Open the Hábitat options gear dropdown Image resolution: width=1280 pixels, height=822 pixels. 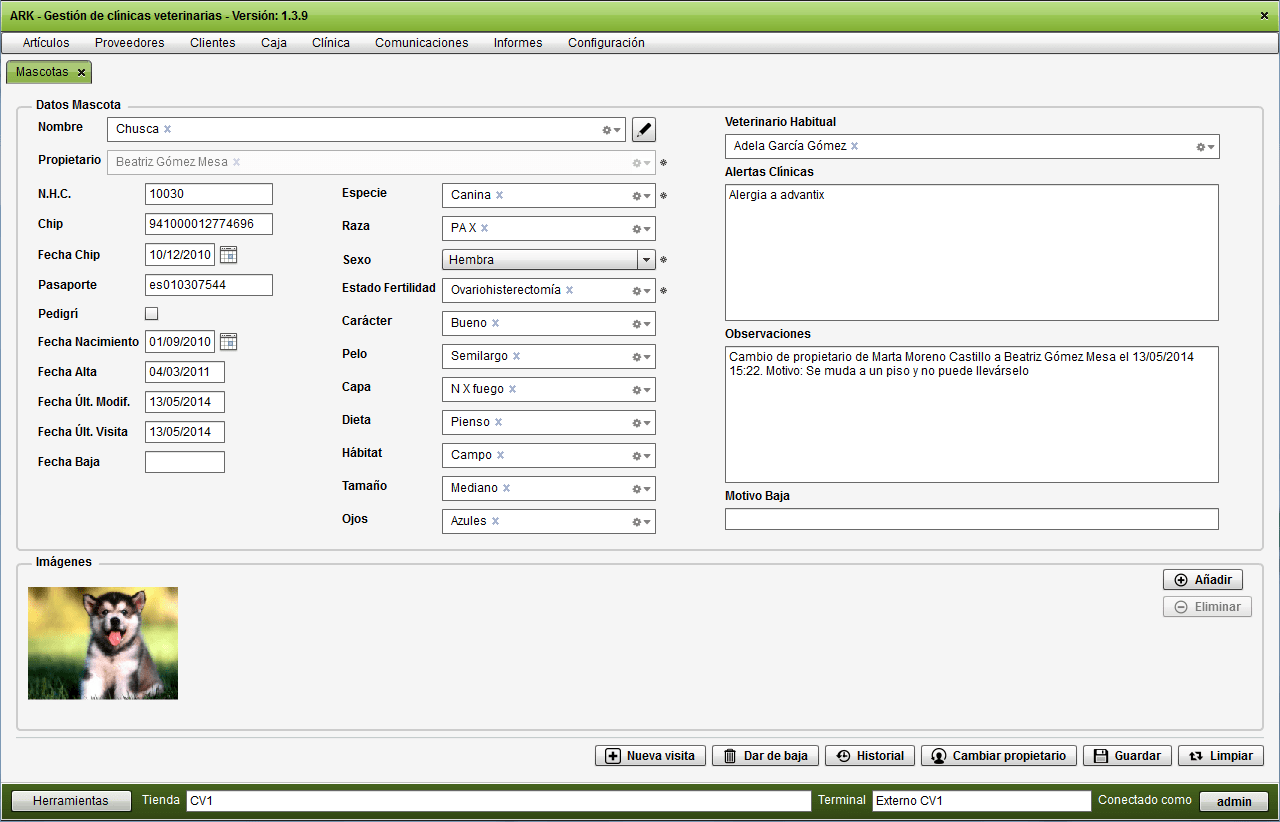[641, 456]
